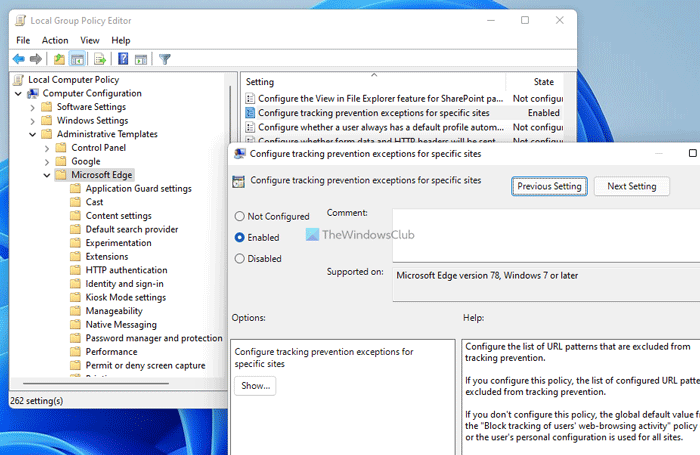Click the Next Setting button
700x455 pixels.
click(x=632, y=186)
